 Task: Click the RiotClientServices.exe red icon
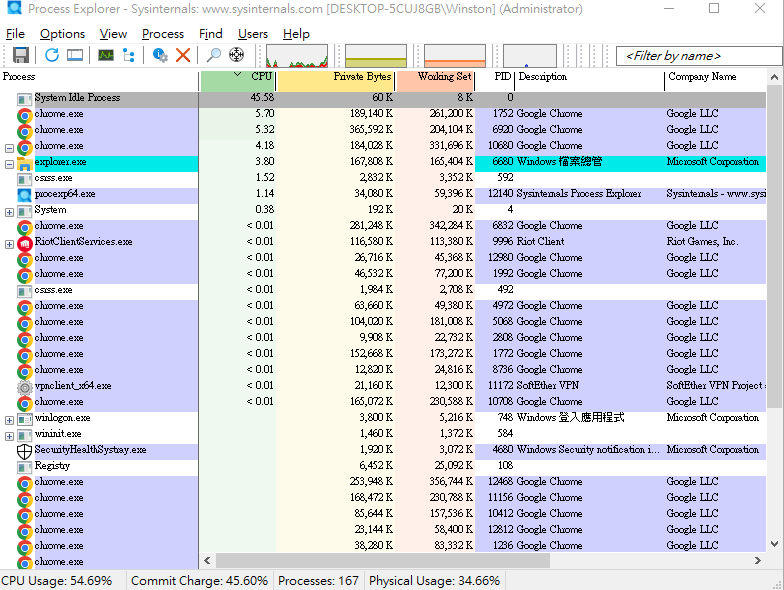(24, 244)
